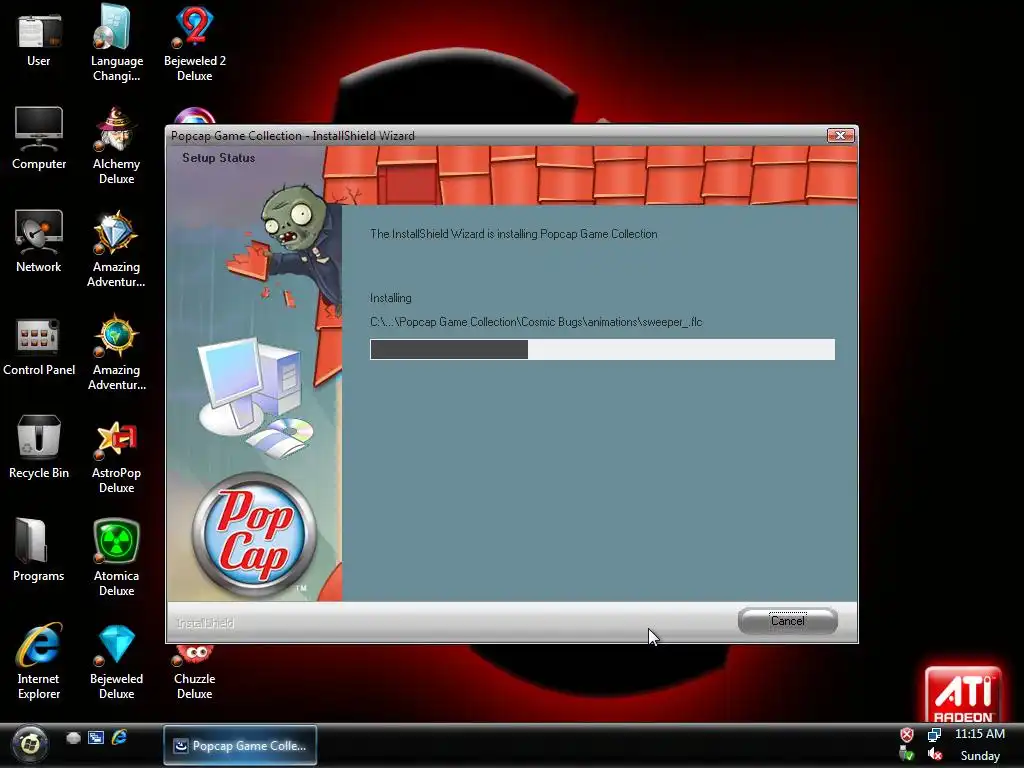This screenshot has width=1024, height=768.
Task: Open Internet Explorer from the quick launch bar
Action: 119,738
